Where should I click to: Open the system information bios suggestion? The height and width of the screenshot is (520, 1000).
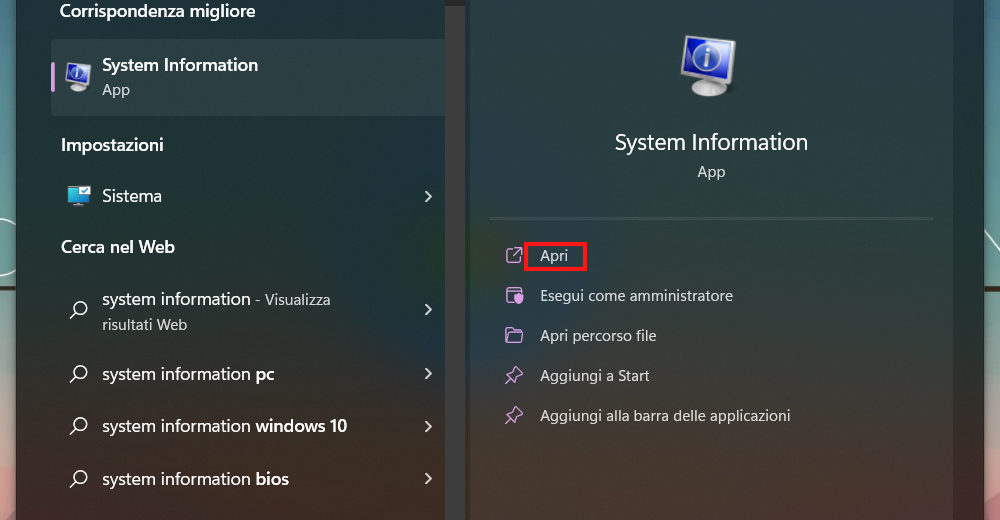[195, 479]
